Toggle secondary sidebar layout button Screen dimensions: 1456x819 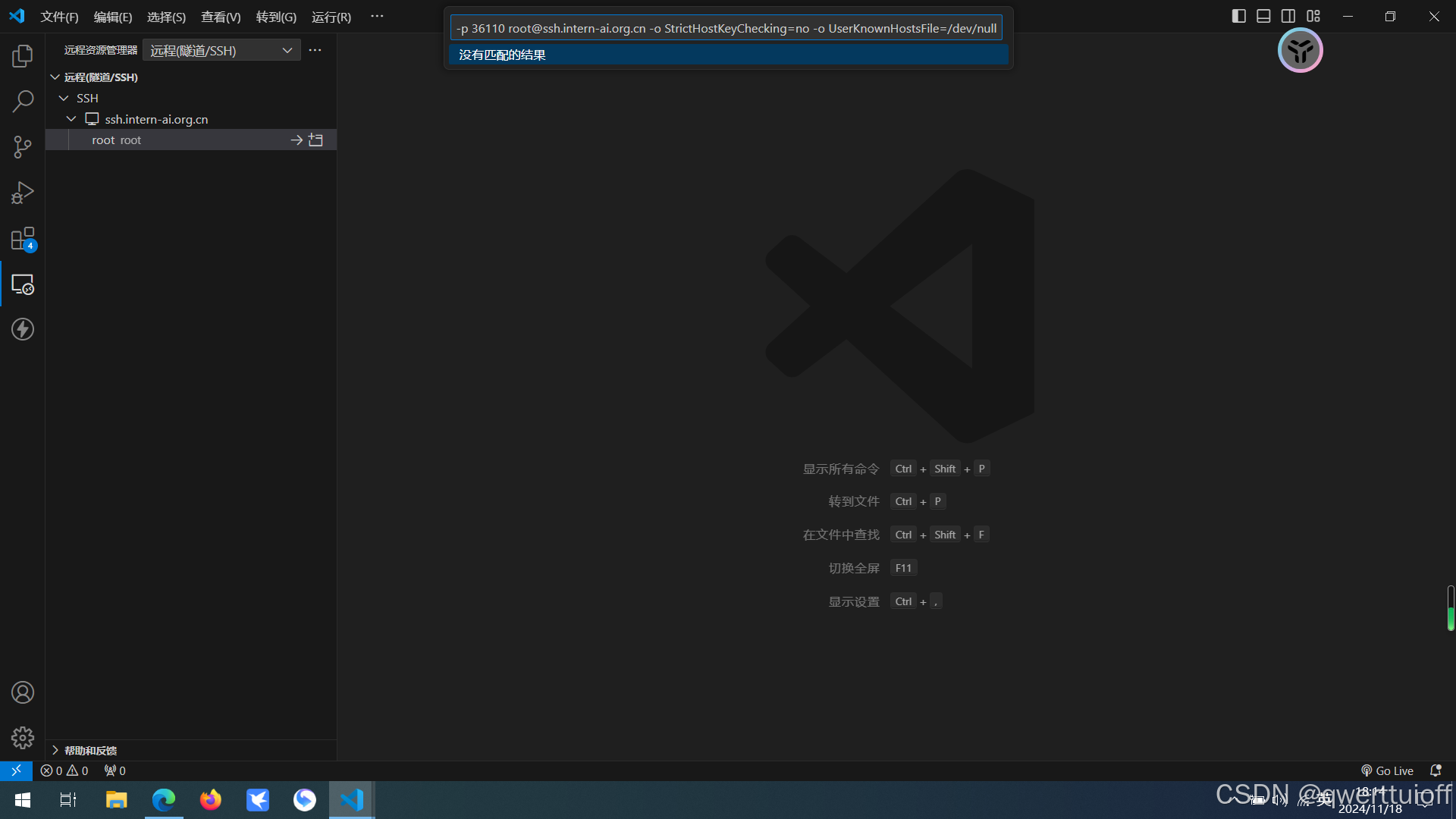point(1288,16)
